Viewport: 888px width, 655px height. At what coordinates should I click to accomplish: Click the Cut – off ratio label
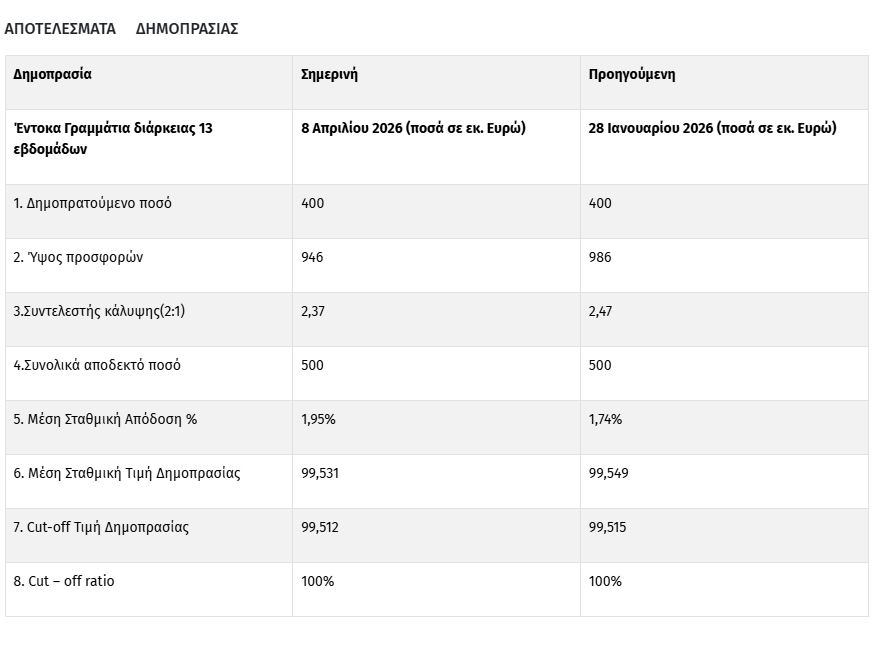[x=64, y=582]
